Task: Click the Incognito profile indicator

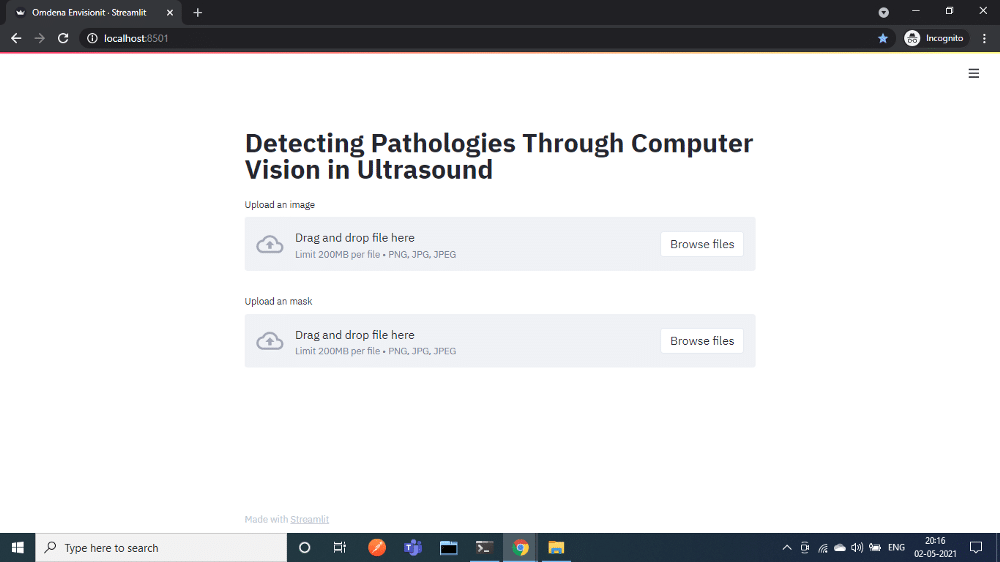Action: click(935, 38)
